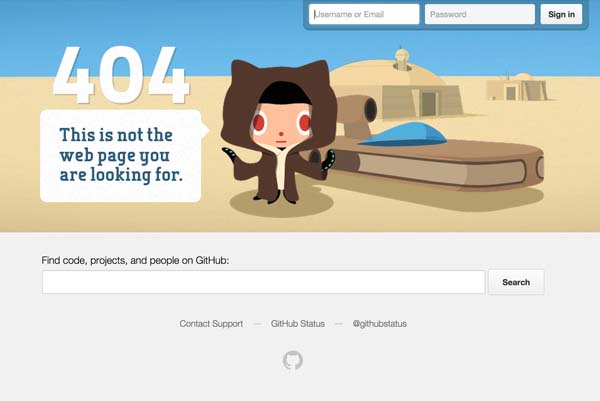This screenshot has width=600, height=401.
Task: Focus the Password field
Action: 479,14
